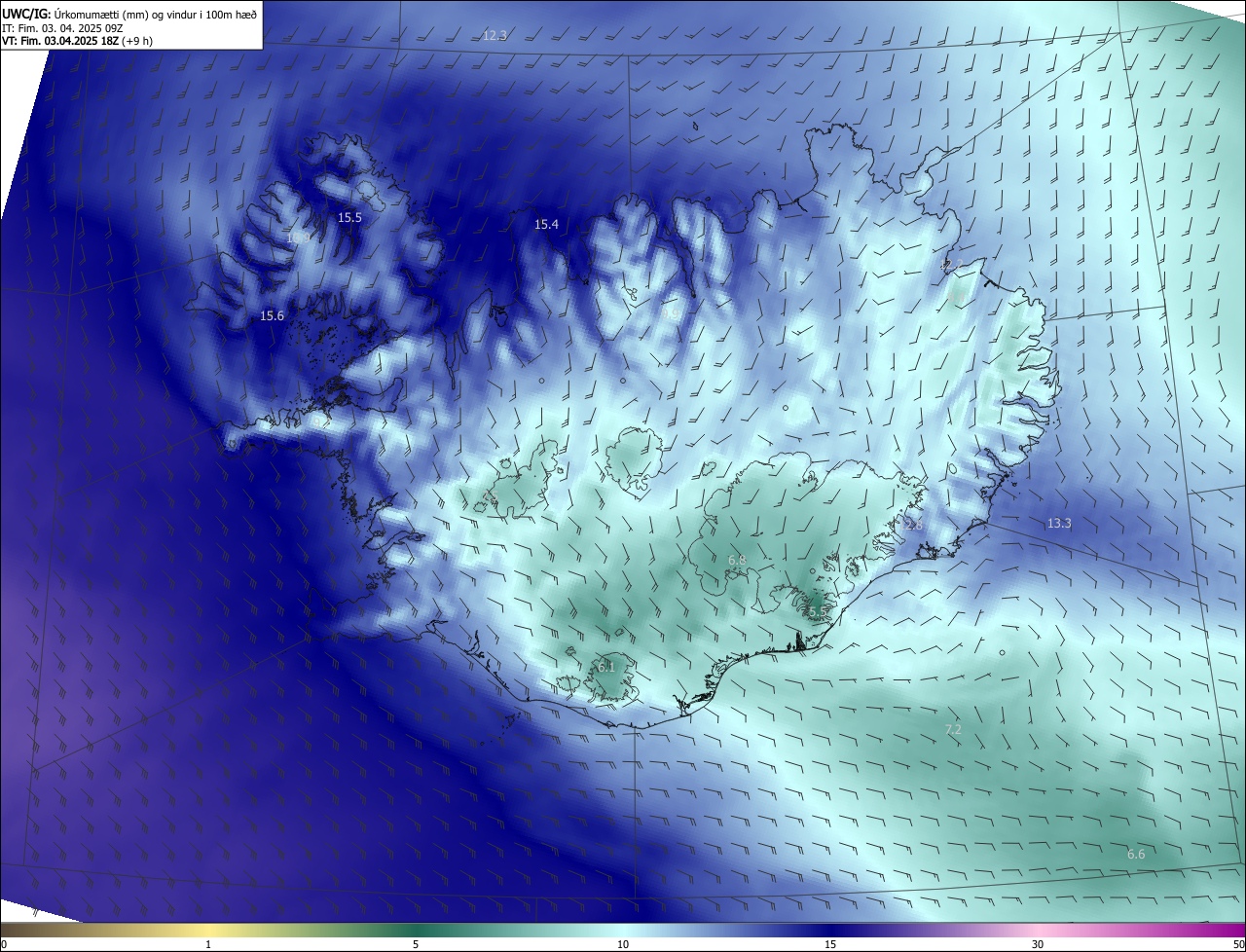
Task: Click the 30 tick on the color scale
Action: pyautogui.click(x=1038, y=944)
